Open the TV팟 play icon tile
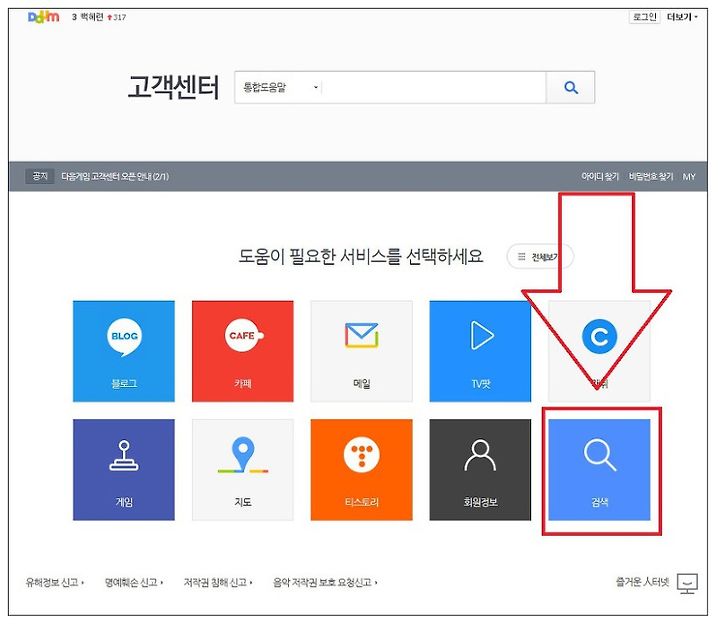This screenshot has width=720, height=627. pyautogui.click(x=480, y=351)
